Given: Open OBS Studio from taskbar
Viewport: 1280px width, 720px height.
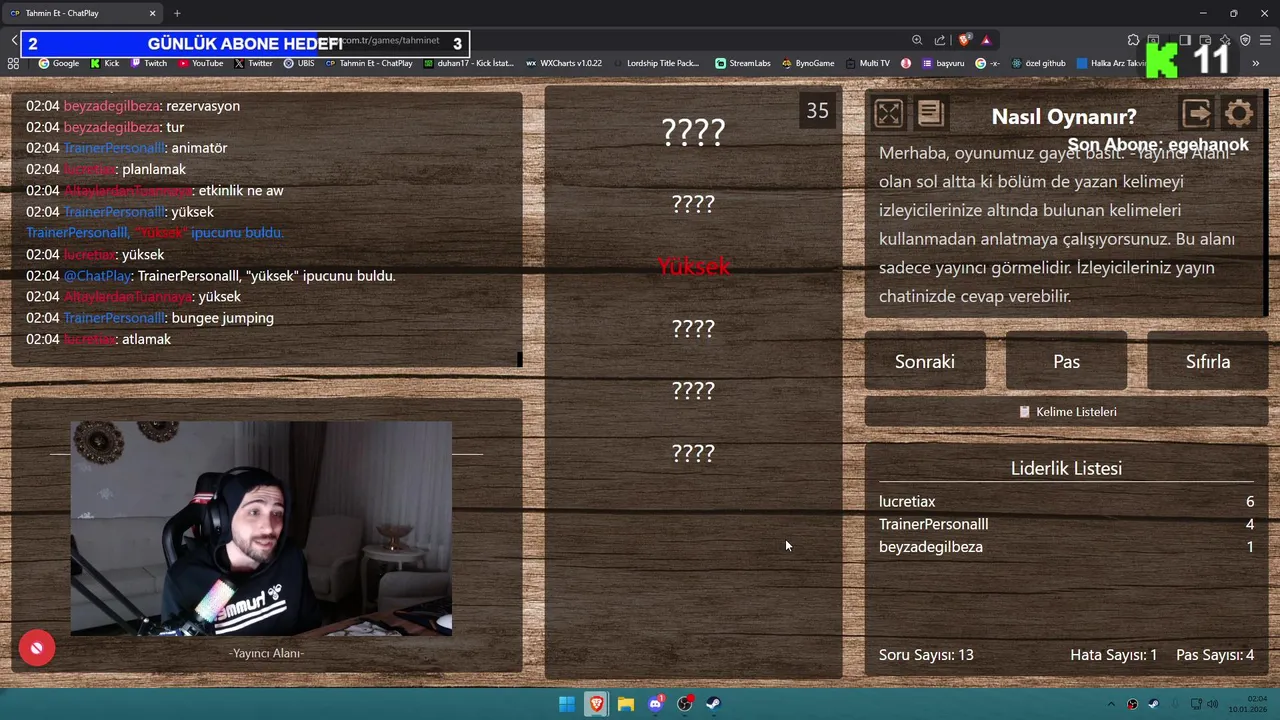Looking at the screenshot, I should (x=685, y=704).
